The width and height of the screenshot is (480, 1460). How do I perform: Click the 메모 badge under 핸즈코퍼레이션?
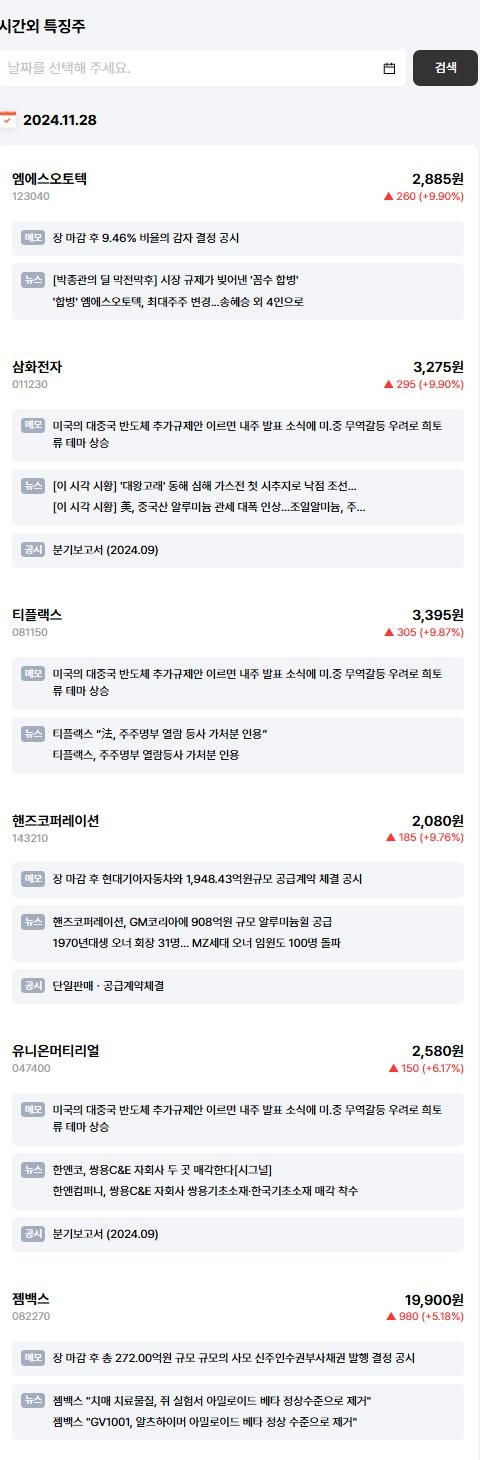pos(33,878)
